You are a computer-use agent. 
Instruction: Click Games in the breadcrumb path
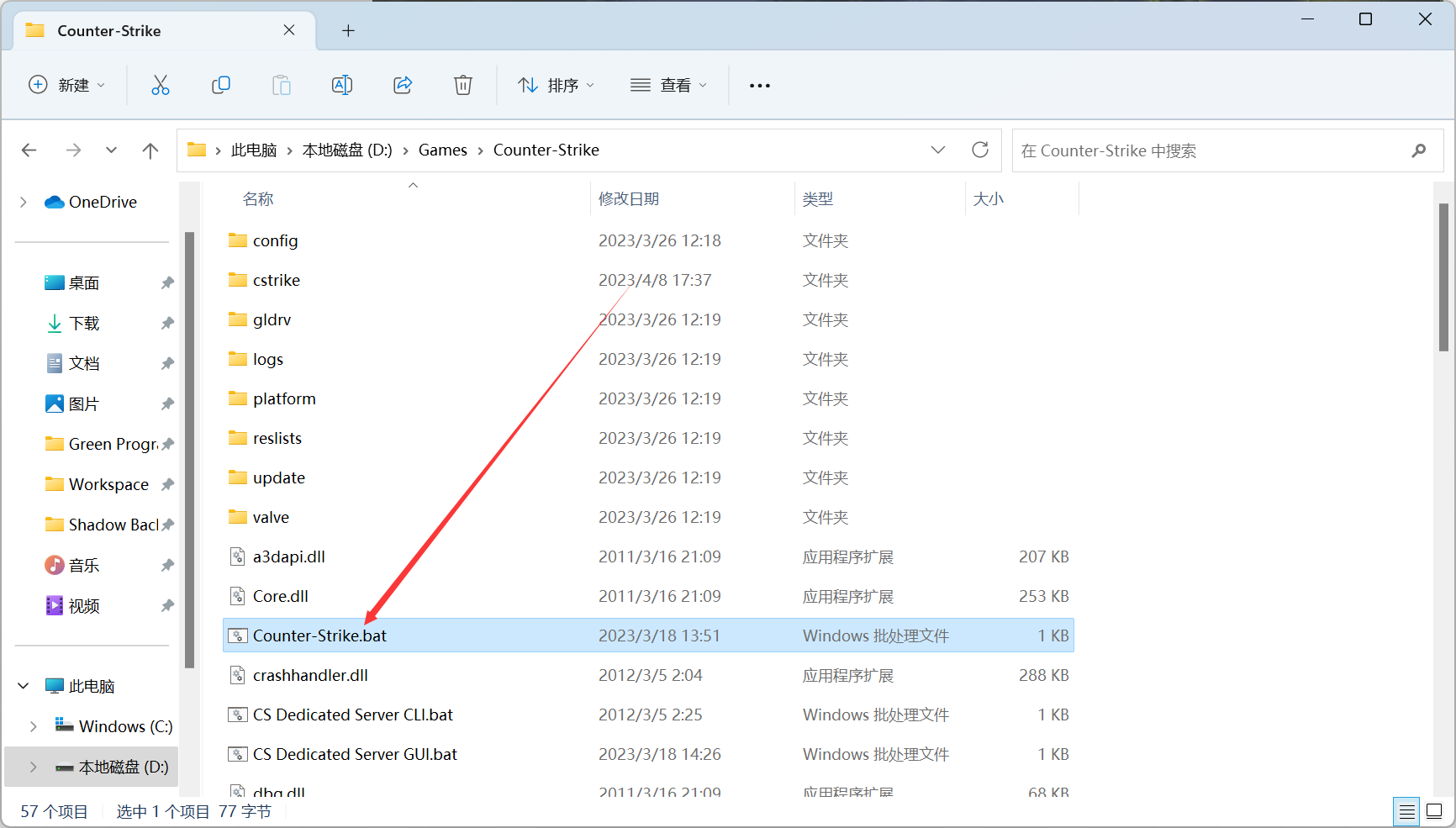[x=442, y=150]
